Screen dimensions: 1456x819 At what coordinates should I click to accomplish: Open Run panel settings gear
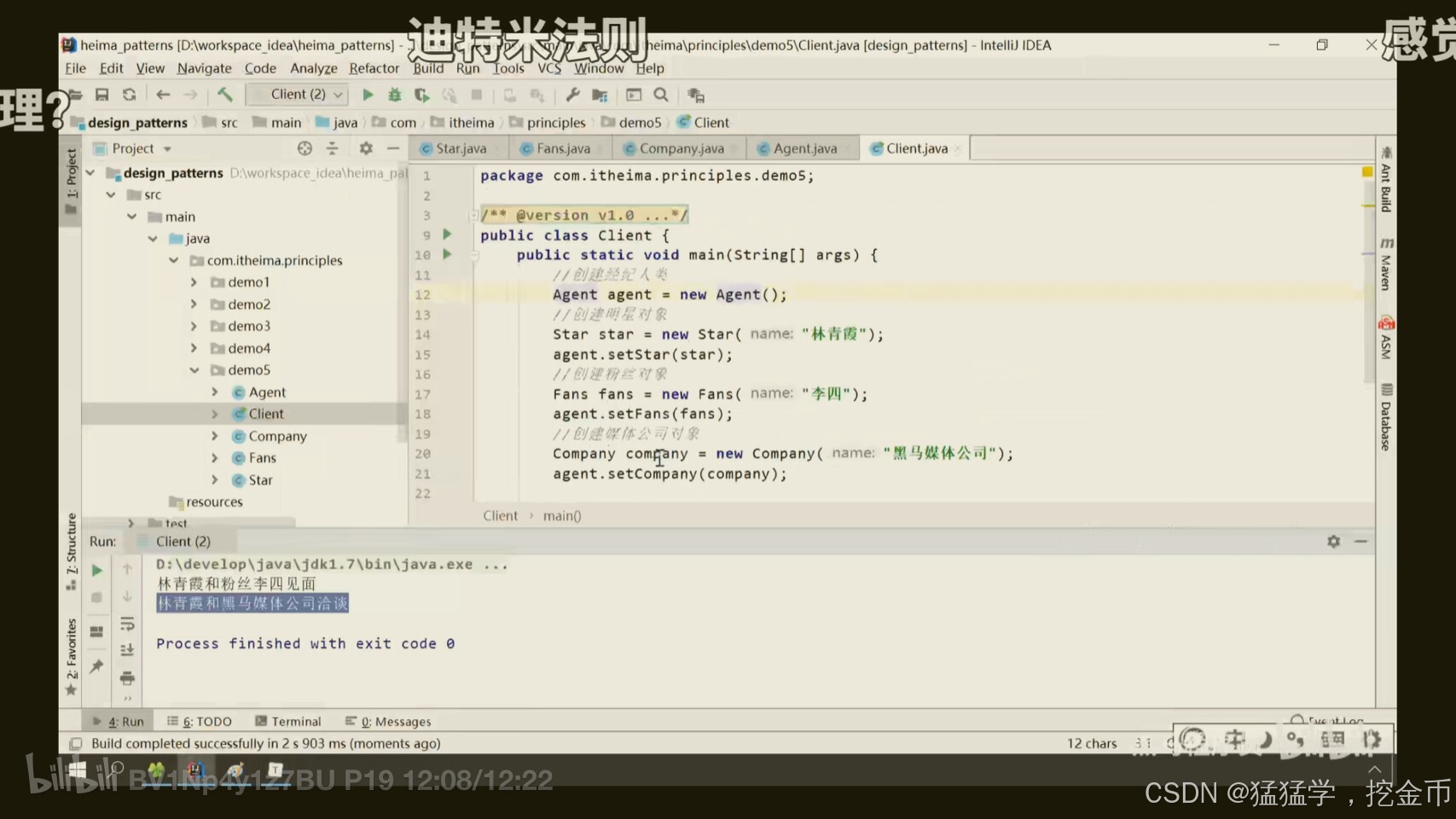(1333, 542)
